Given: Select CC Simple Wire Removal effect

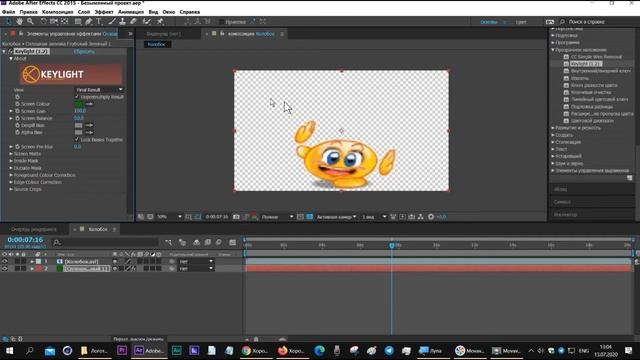Looking at the screenshot, I should click(596, 57).
